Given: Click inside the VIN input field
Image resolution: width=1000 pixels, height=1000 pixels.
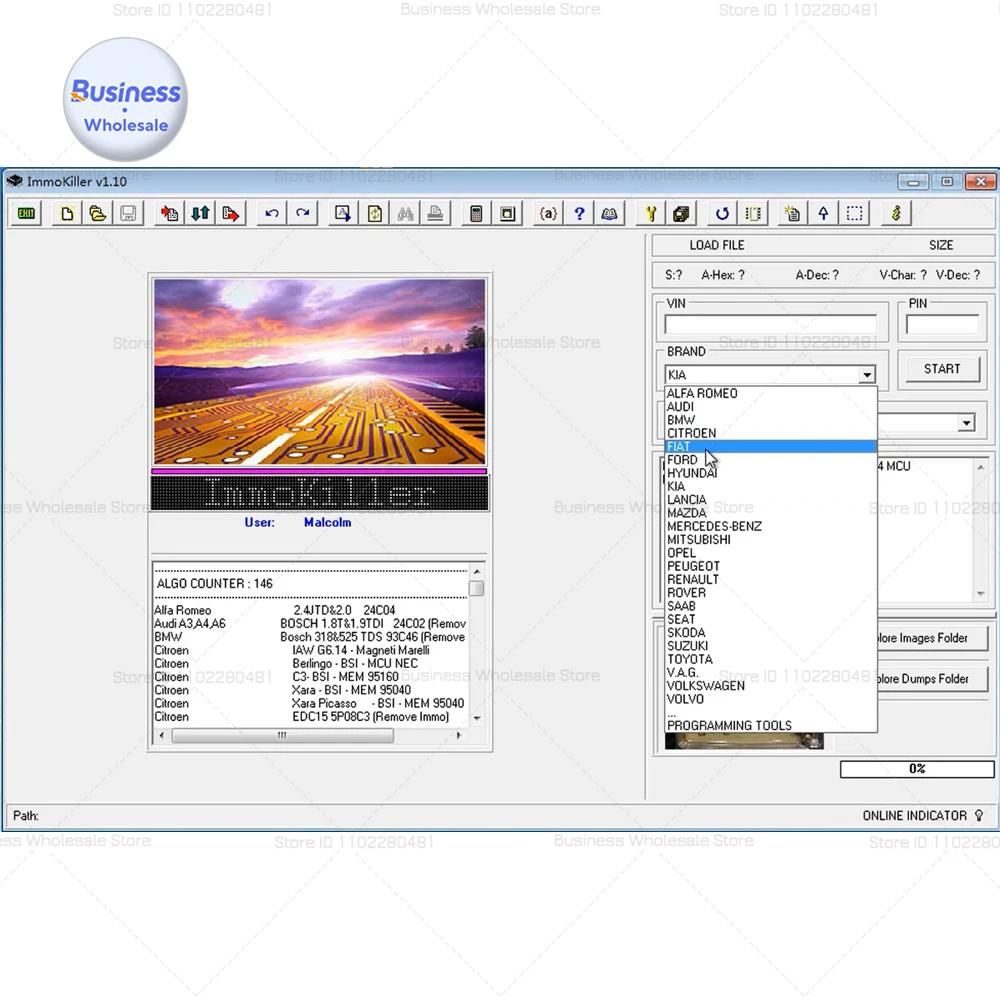Looking at the screenshot, I should [770, 325].
